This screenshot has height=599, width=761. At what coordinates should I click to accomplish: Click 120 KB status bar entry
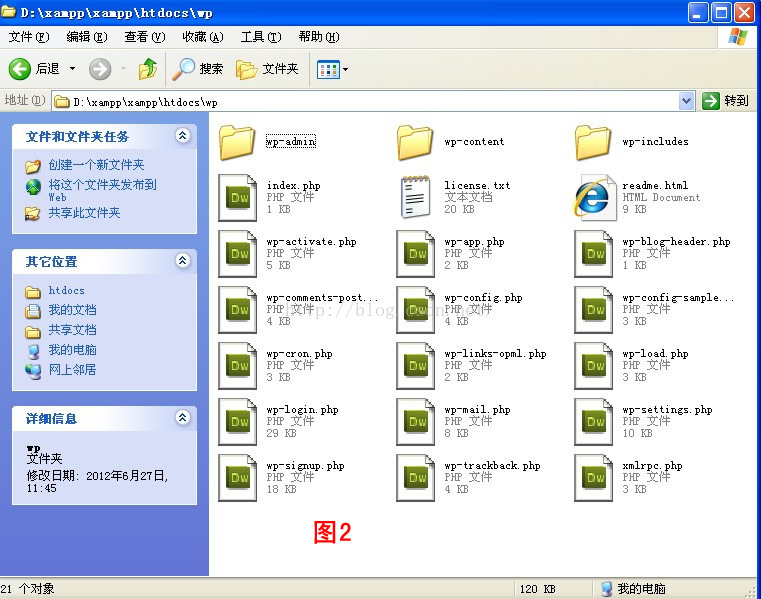pyautogui.click(x=537, y=589)
